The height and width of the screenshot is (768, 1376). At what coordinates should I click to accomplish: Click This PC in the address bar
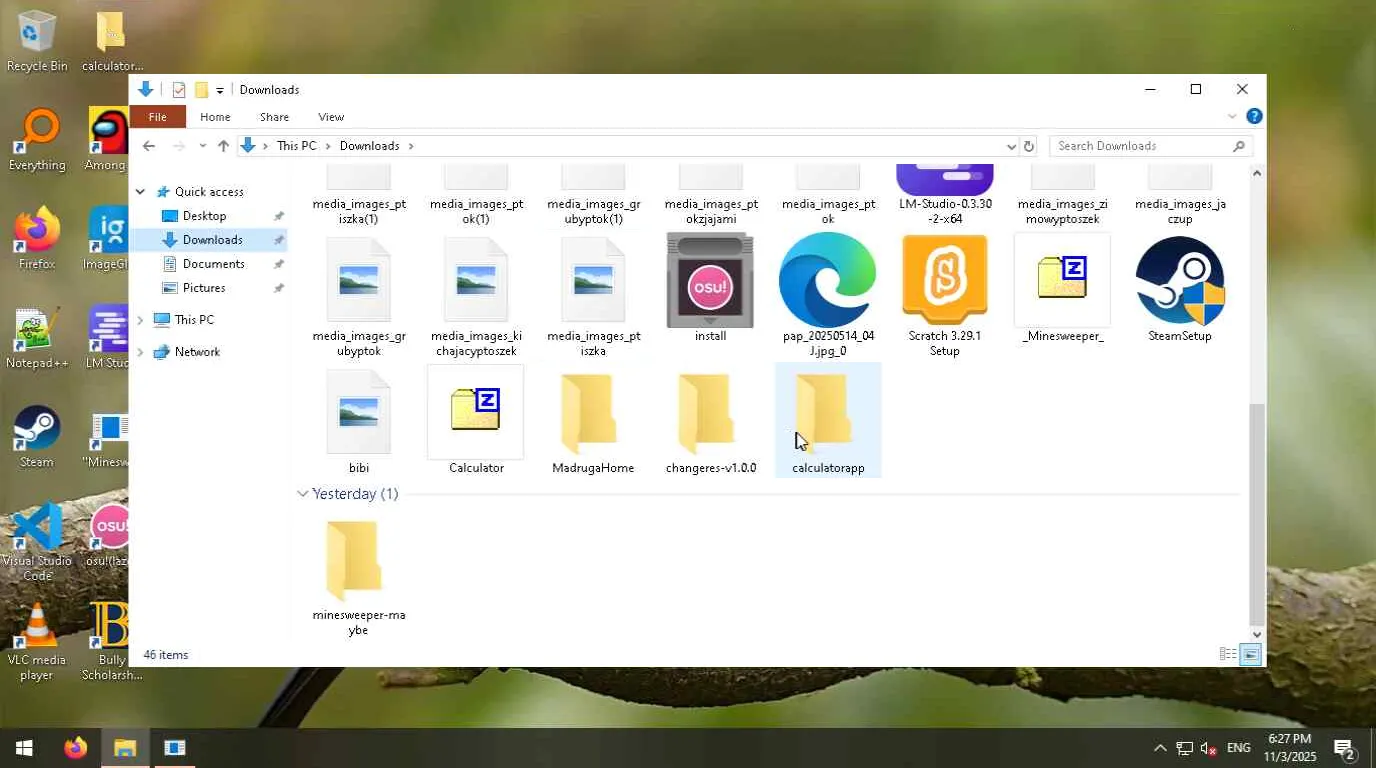[296, 146]
